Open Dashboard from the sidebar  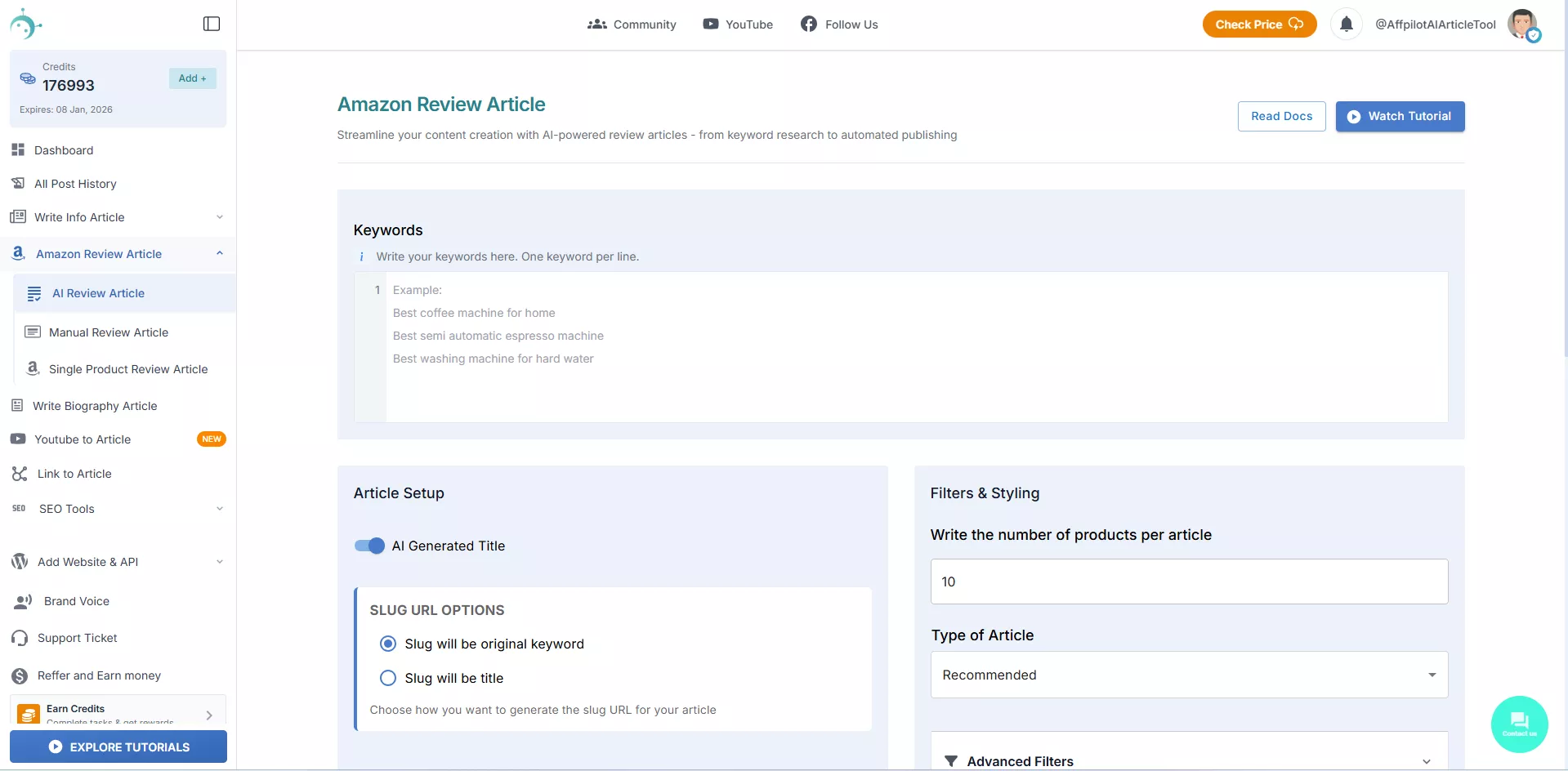click(x=64, y=150)
